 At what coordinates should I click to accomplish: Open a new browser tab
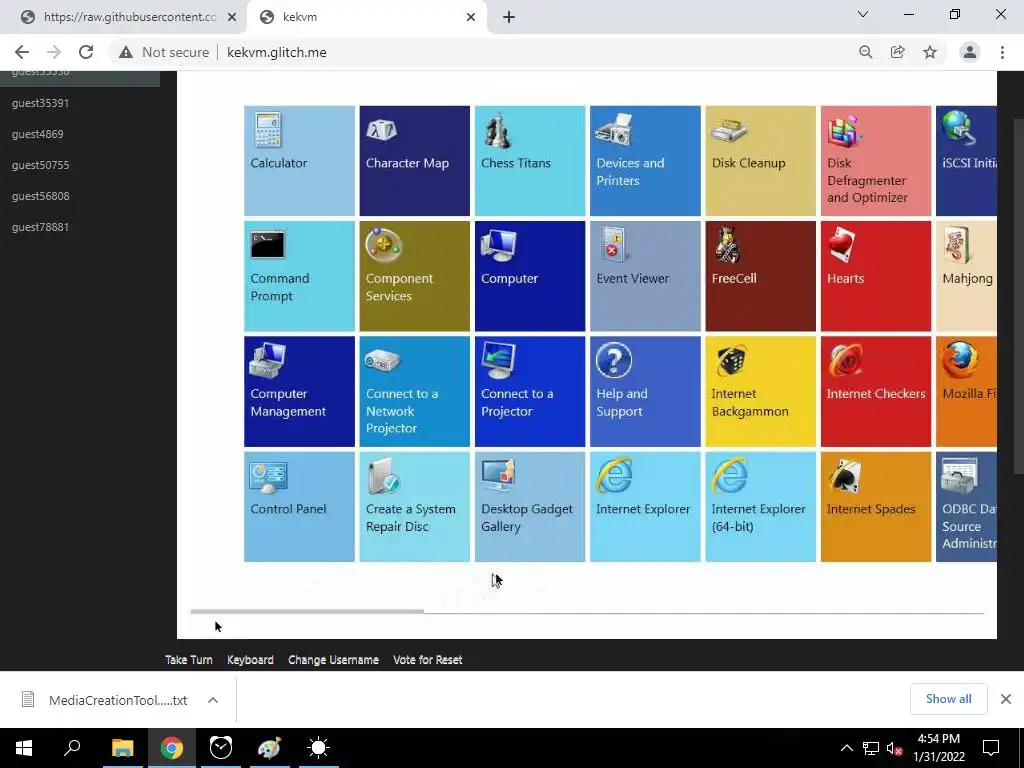click(x=509, y=17)
